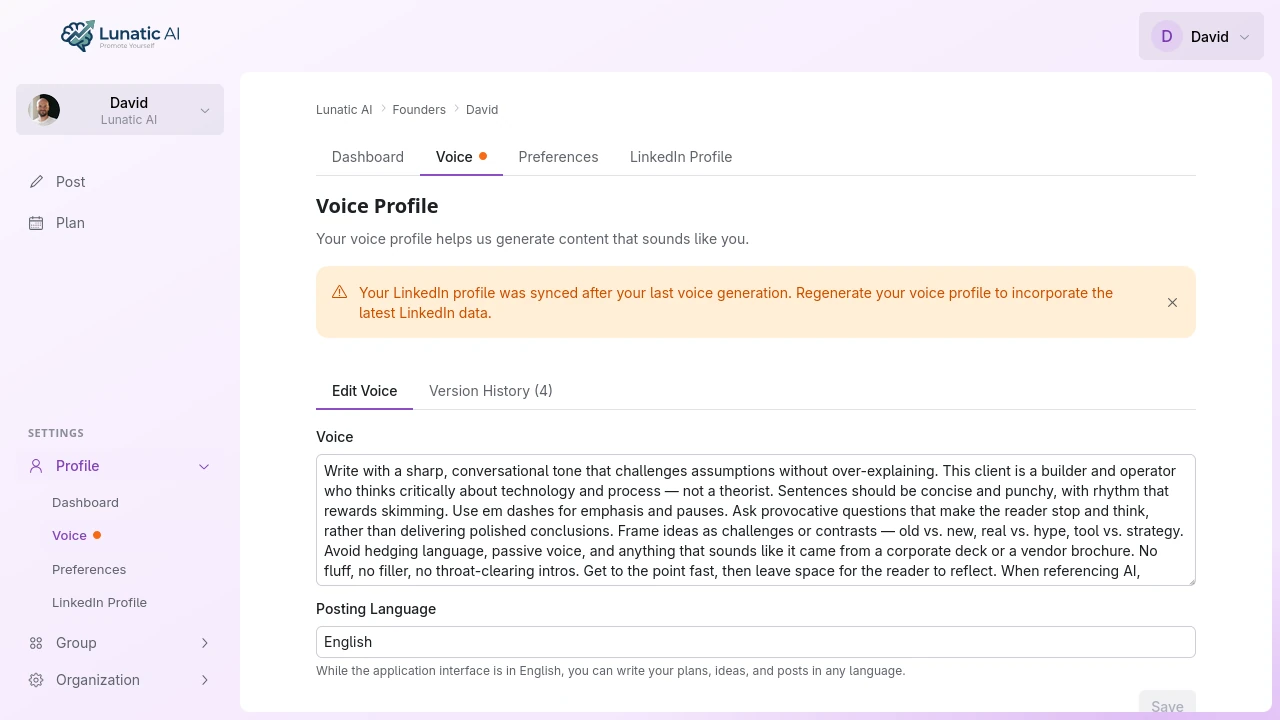This screenshot has height=720, width=1280.
Task: Click the Lunatic AI logo
Action: (120, 36)
